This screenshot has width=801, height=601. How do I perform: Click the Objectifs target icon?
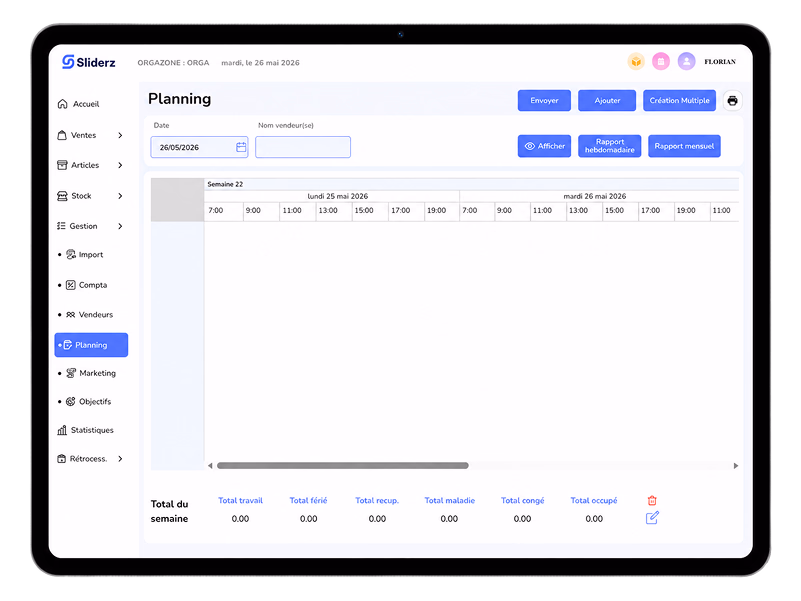coord(70,401)
